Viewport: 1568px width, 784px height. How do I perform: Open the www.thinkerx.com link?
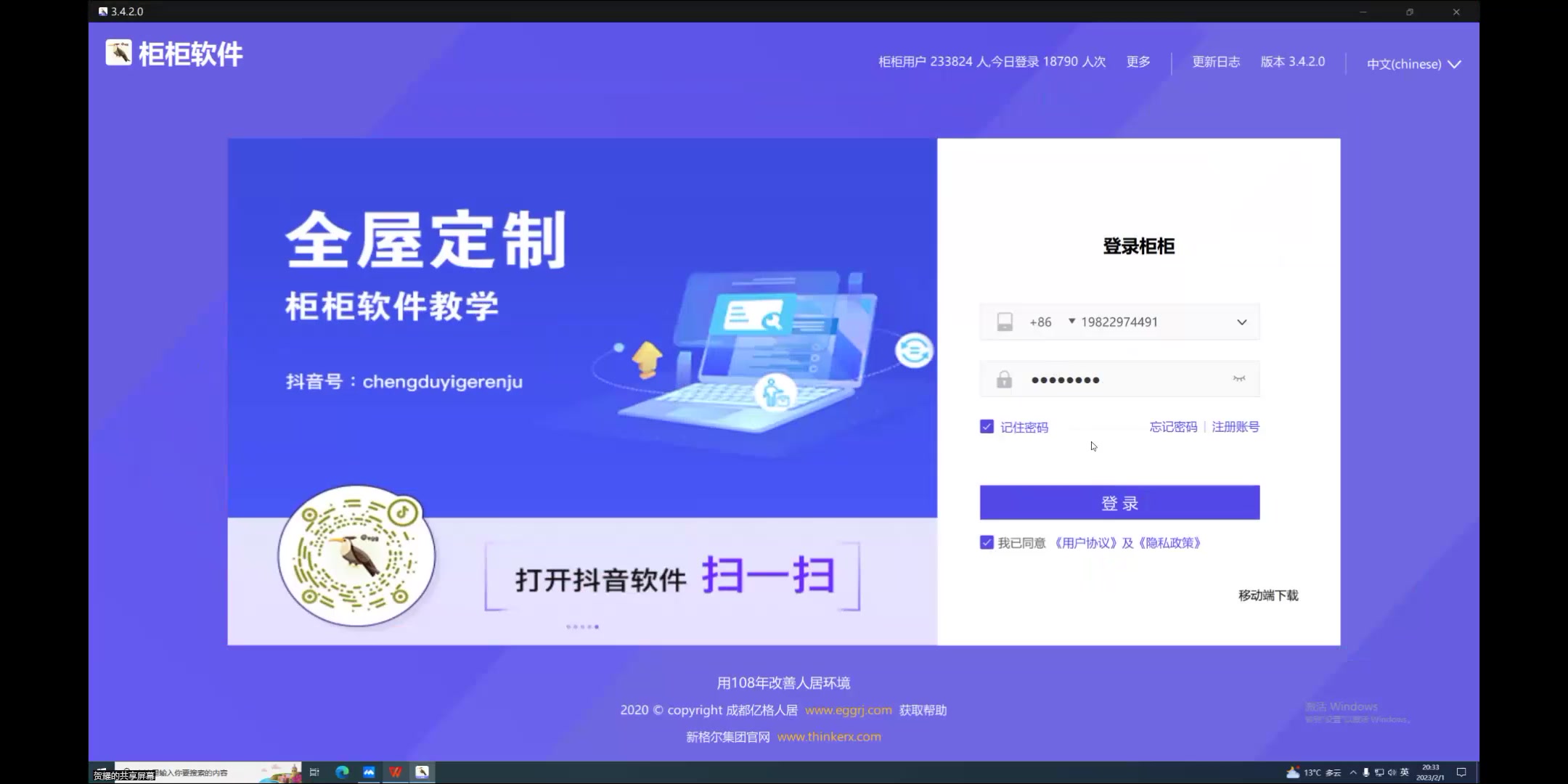pyautogui.click(x=829, y=737)
